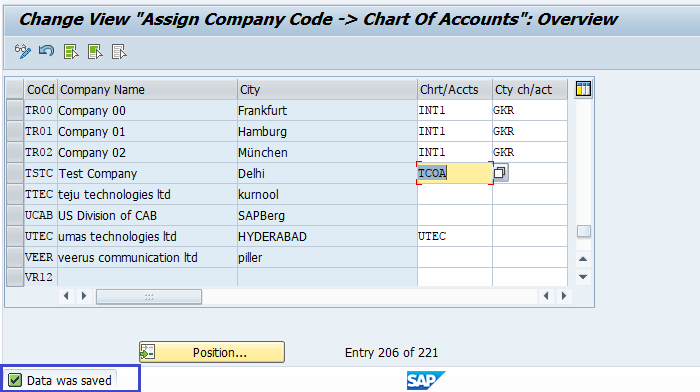The height and width of the screenshot is (392, 700).
Task: Select row selector for TR00
Action: point(15,110)
